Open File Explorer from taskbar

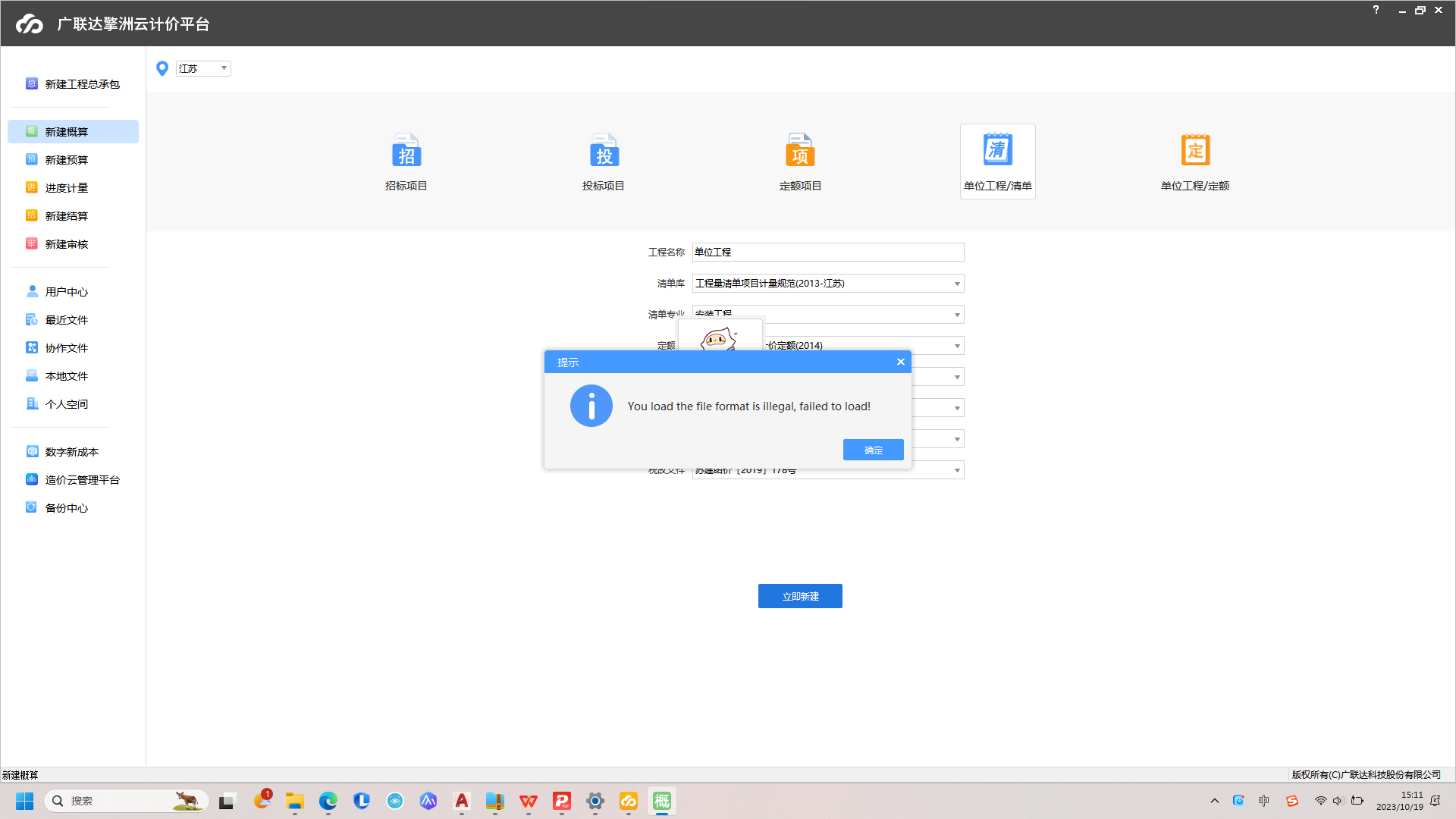[295, 801]
